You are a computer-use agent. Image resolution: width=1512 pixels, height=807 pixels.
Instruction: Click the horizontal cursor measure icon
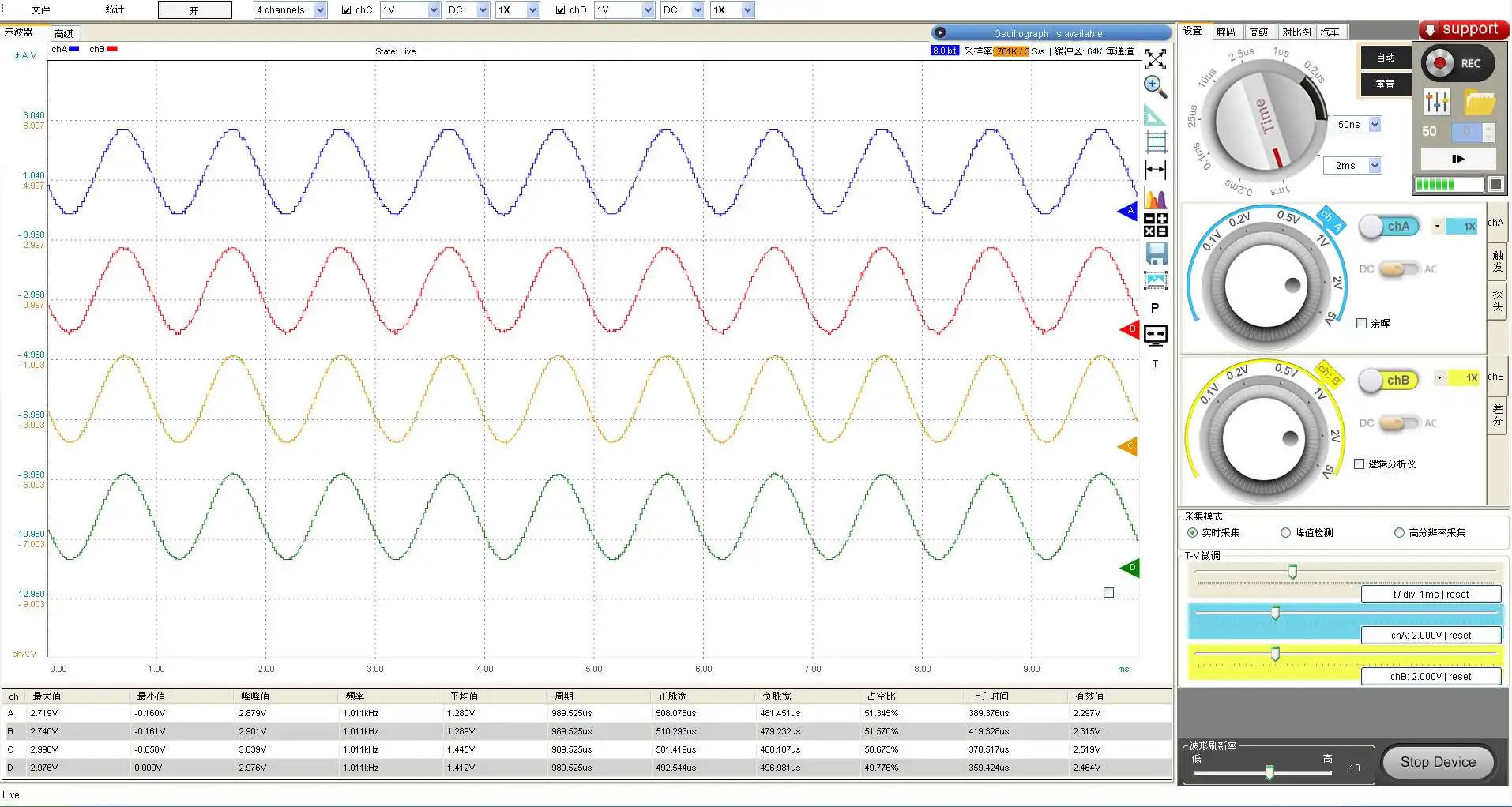[1155, 170]
